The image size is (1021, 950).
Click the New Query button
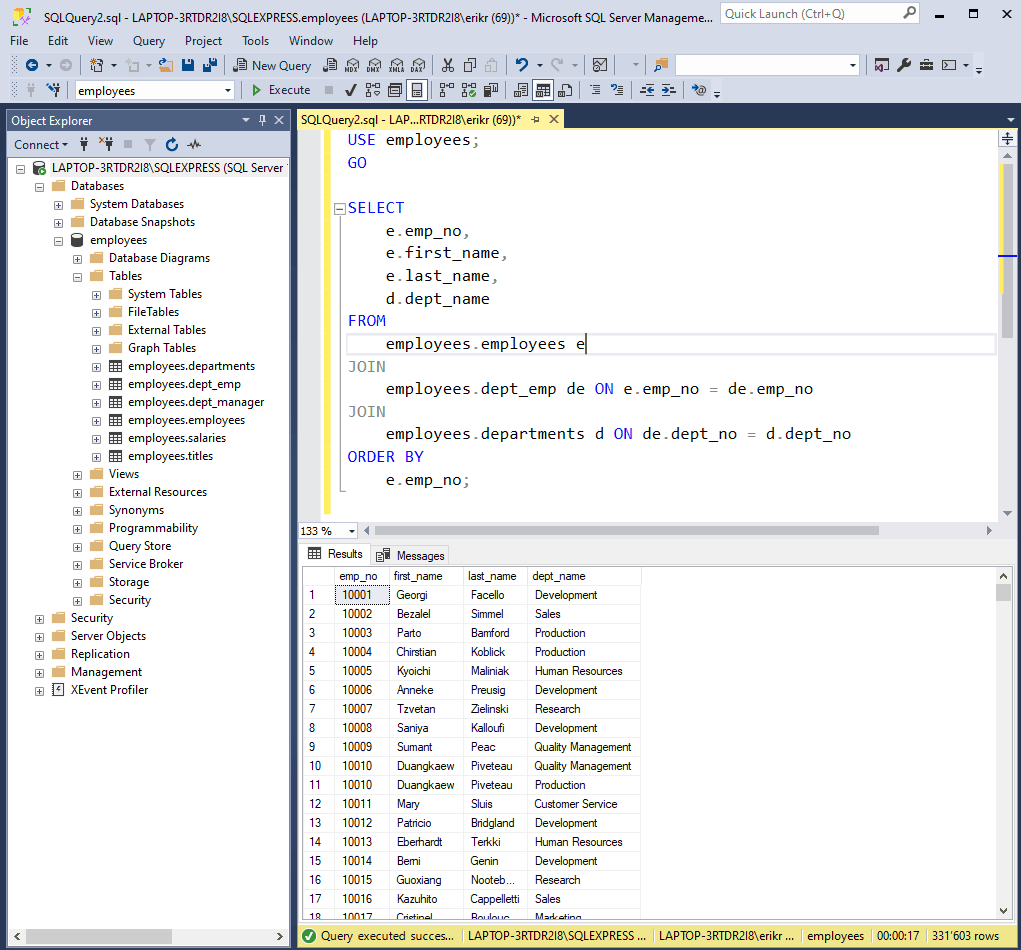[273, 65]
